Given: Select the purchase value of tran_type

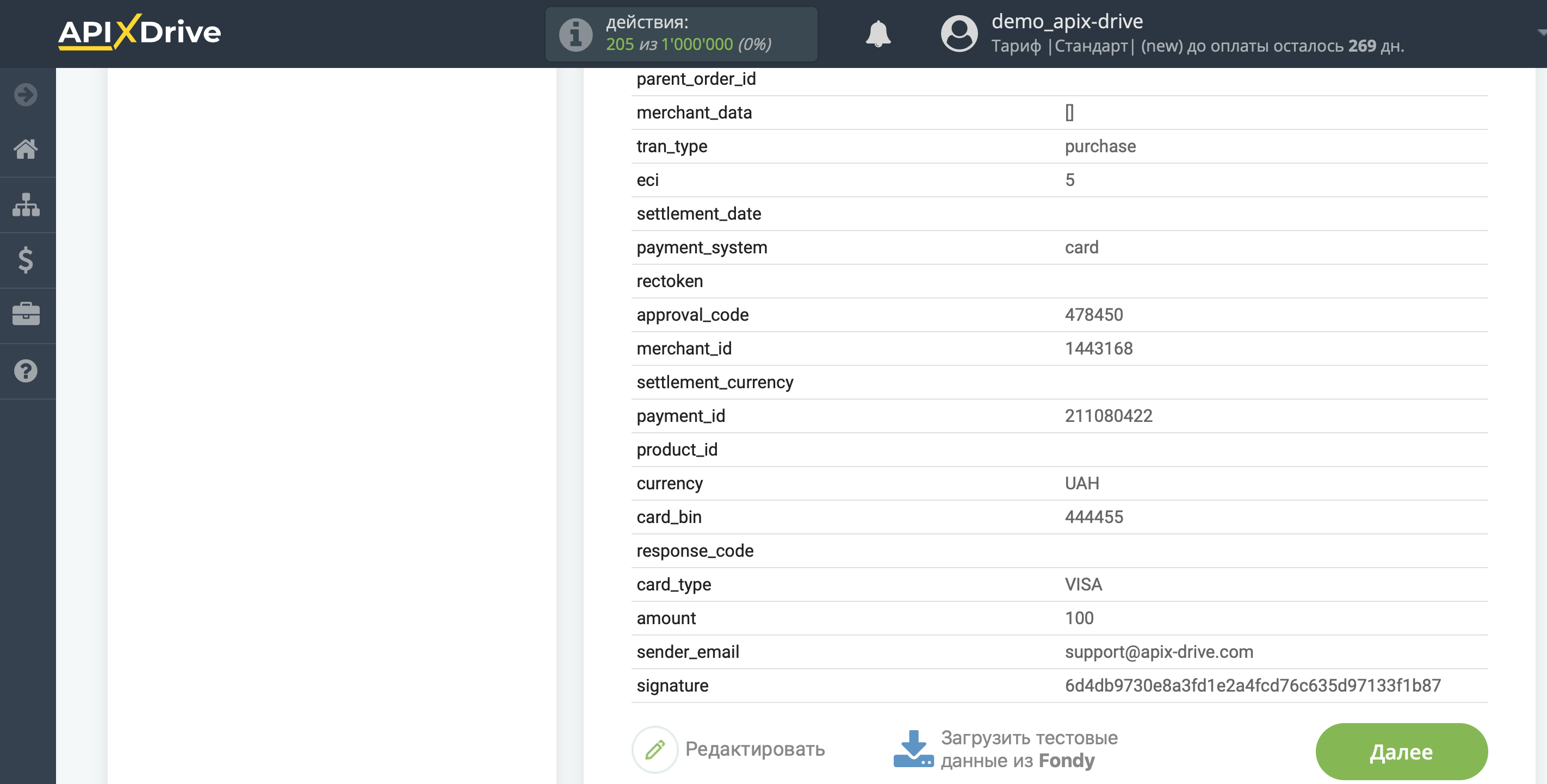Looking at the screenshot, I should tap(1100, 146).
